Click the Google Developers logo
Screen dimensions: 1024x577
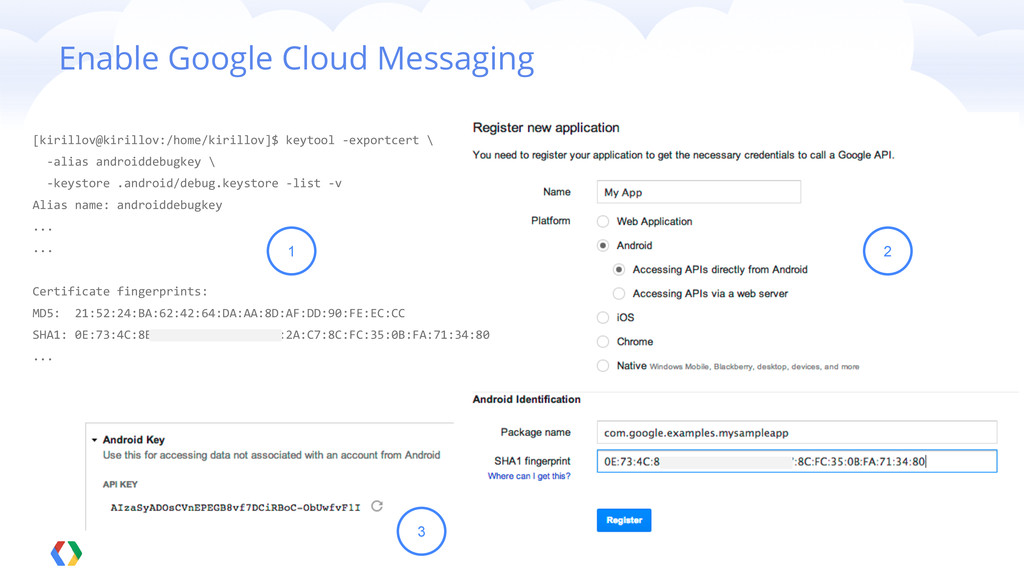pyautogui.click(x=67, y=553)
